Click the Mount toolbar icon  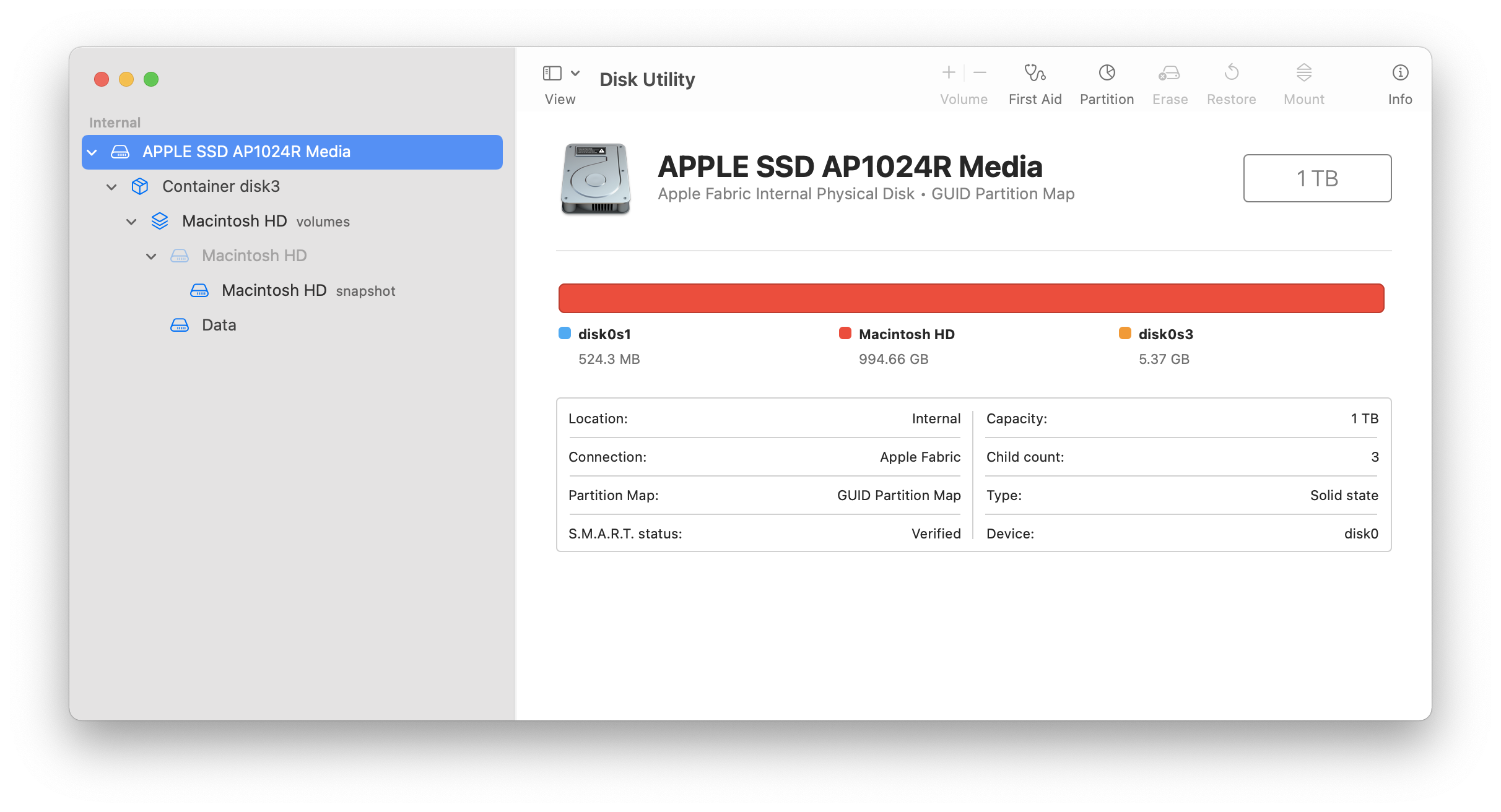click(x=1303, y=74)
